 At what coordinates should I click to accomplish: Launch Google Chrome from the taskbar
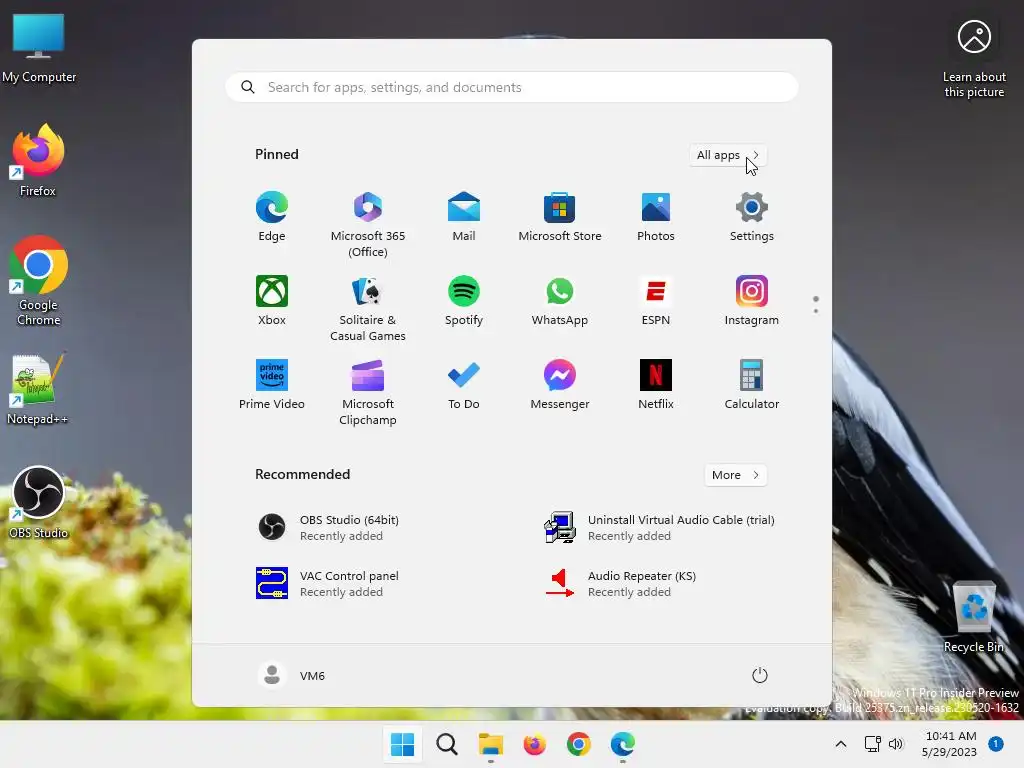coord(579,744)
